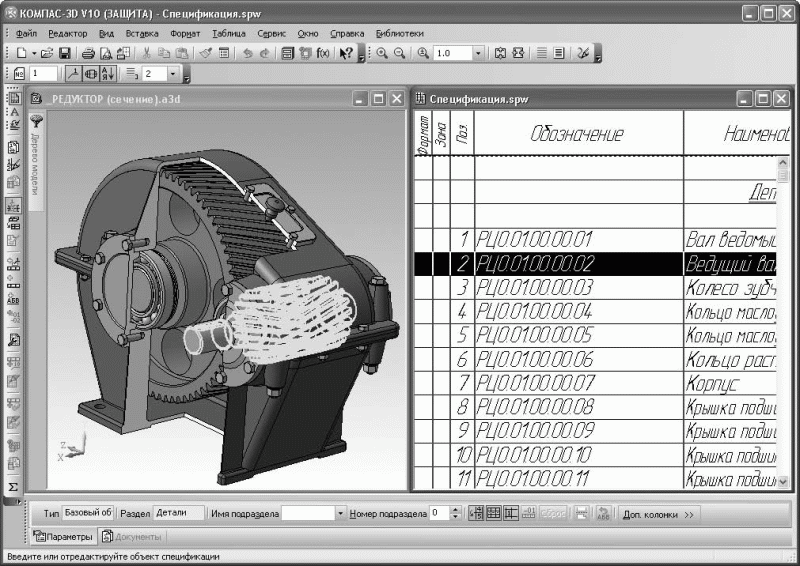This screenshot has width=800, height=566.
Task: Click the Номер подраздела spinner arrows
Action: (456, 513)
